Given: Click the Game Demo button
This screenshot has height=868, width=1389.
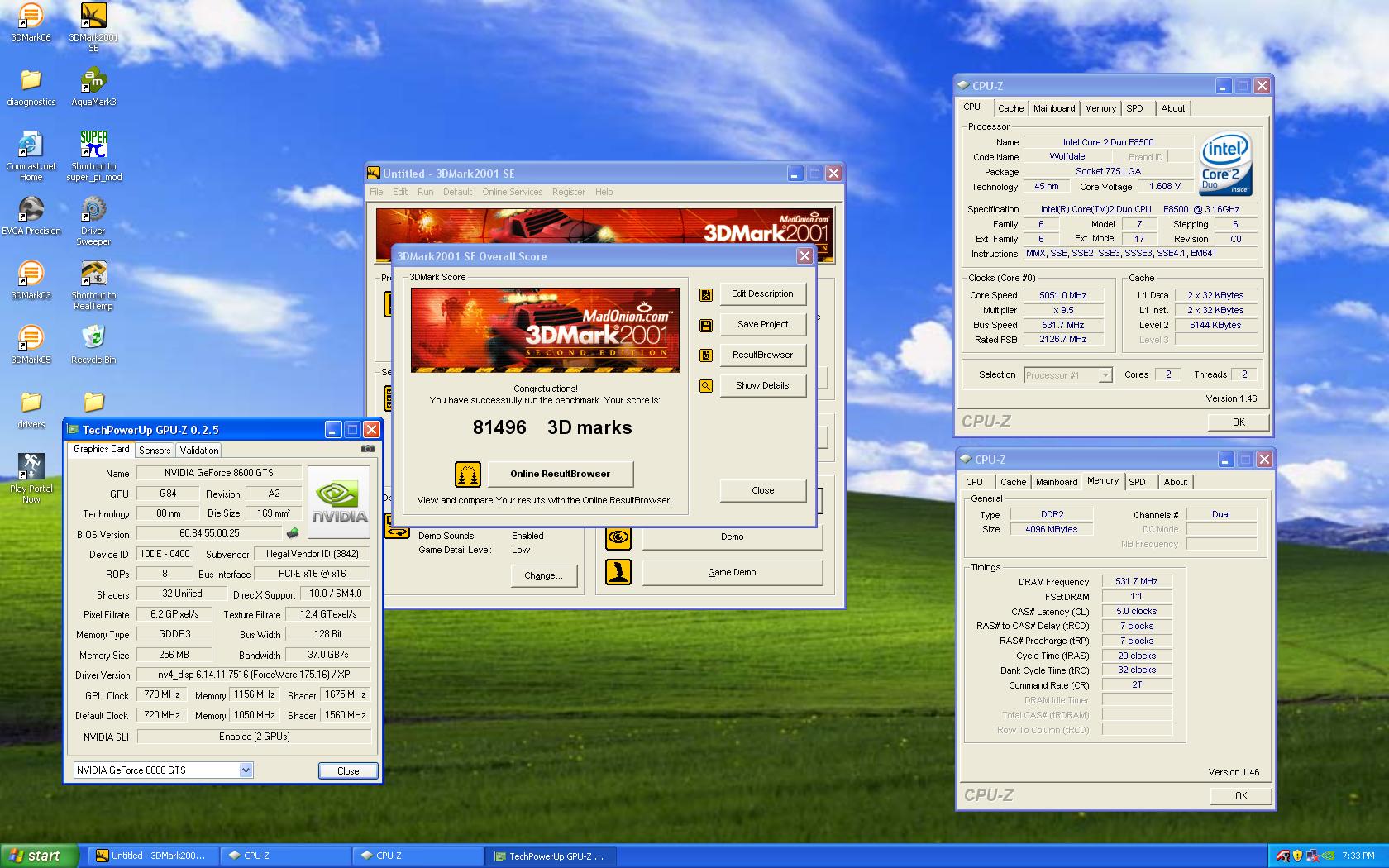Looking at the screenshot, I should pyautogui.click(x=732, y=572).
